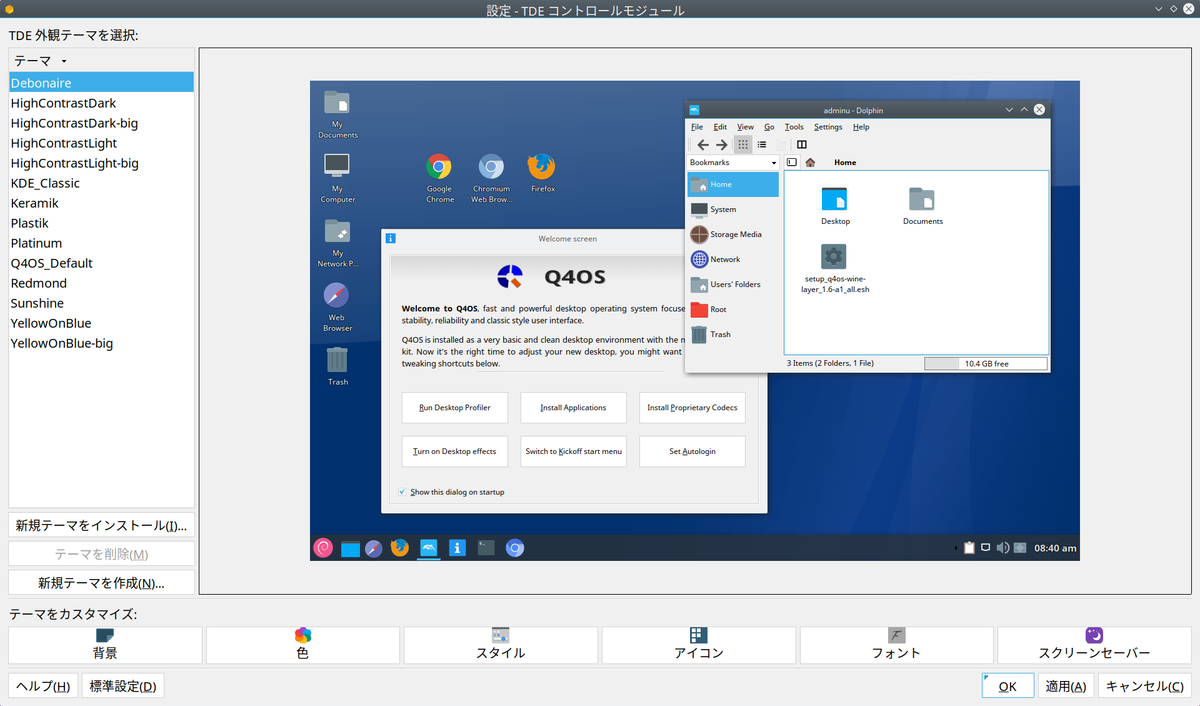Image resolution: width=1200 pixels, height=706 pixels.
Task: Open Root folder from Dolphin sidebar
Action: pos(721,309)
